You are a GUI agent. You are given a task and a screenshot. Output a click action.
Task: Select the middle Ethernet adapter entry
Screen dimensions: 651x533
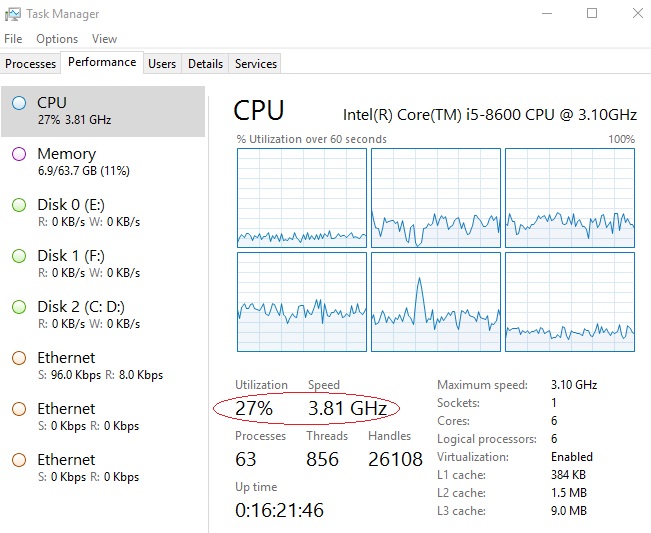tap(103, 417)
